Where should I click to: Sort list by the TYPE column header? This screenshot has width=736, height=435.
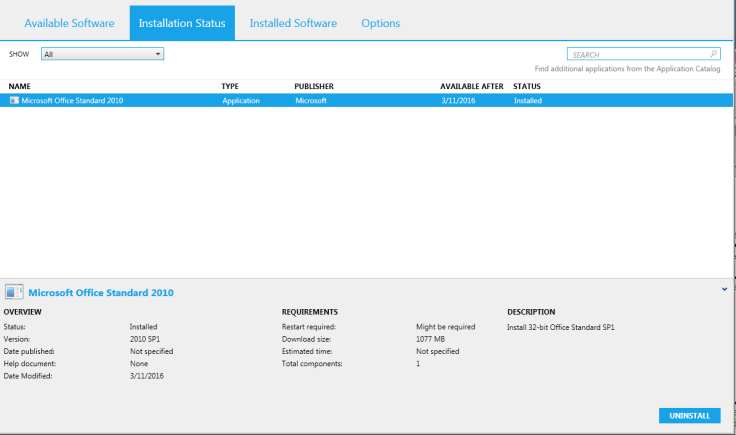(x=230, y=87)
